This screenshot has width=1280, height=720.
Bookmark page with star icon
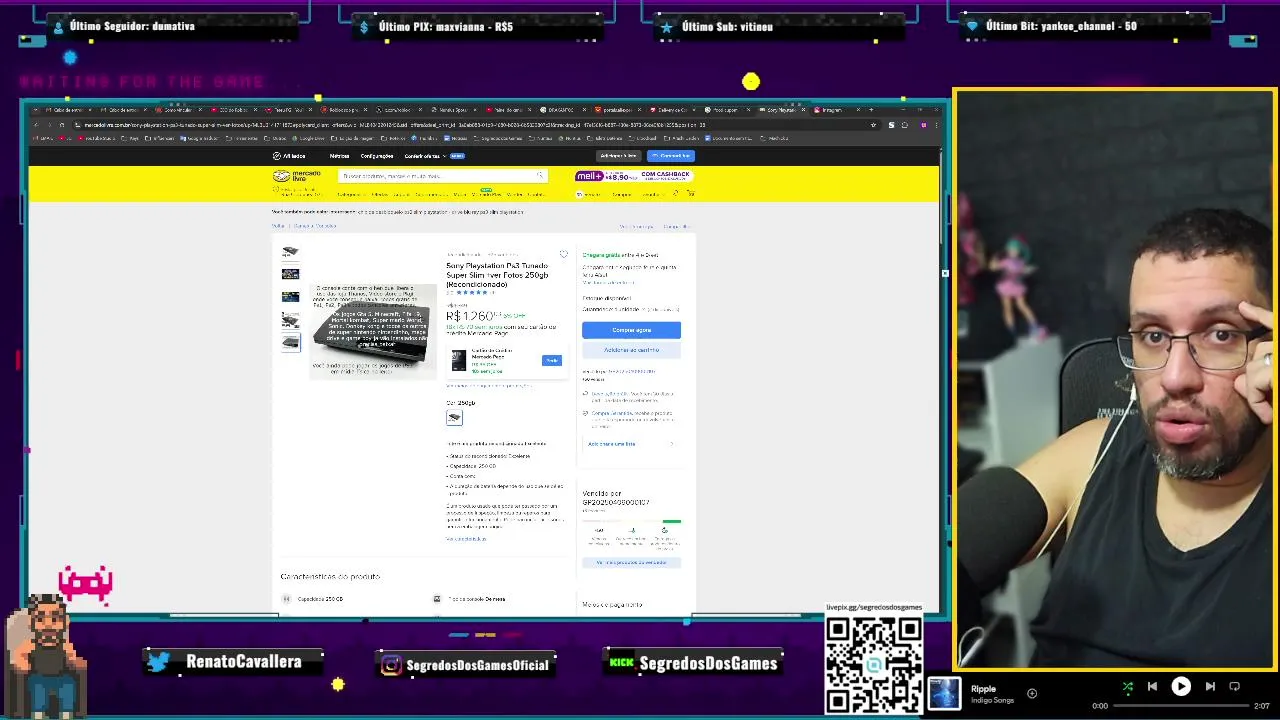pos(874,125)
